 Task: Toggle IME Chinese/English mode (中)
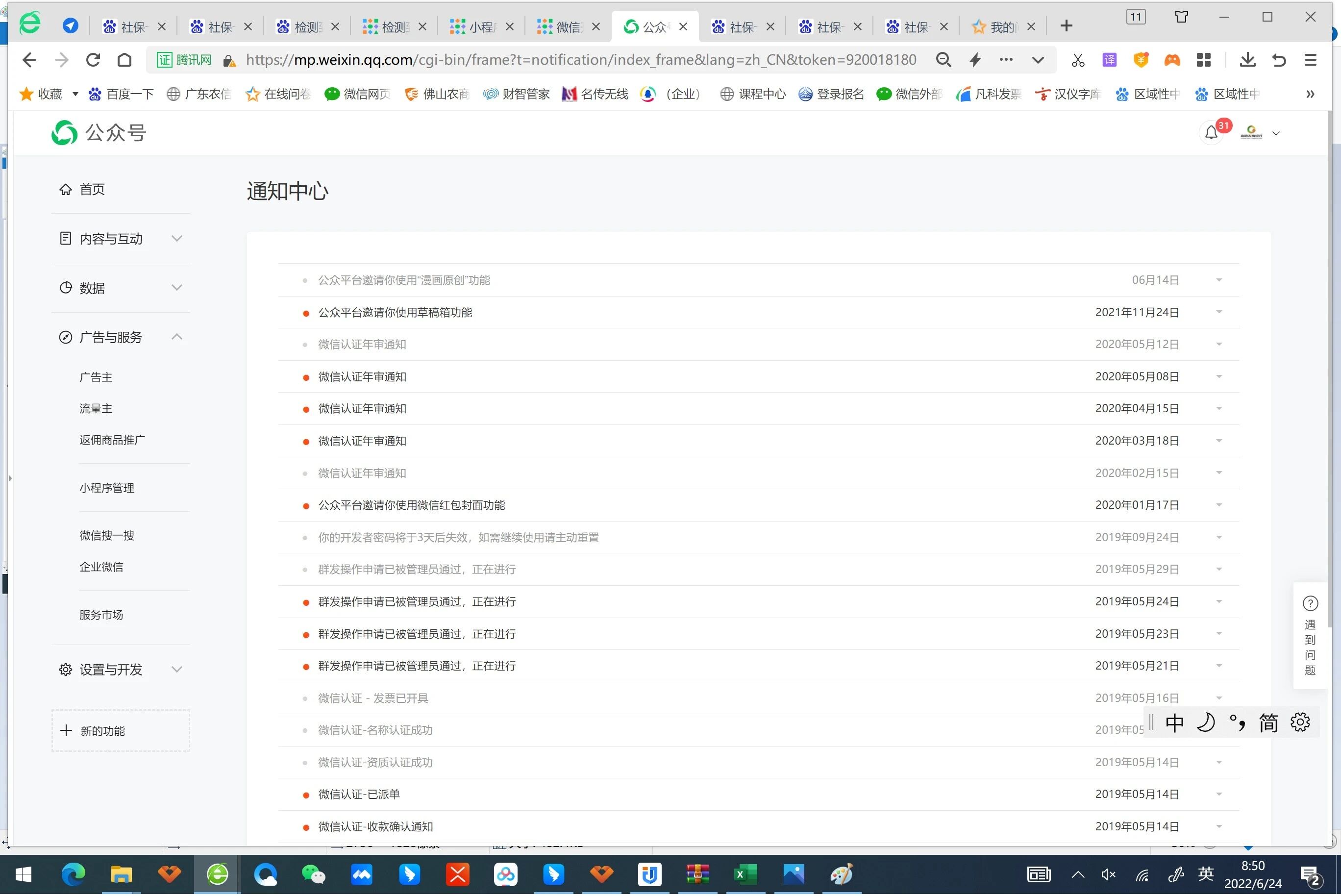(1174, 723)
